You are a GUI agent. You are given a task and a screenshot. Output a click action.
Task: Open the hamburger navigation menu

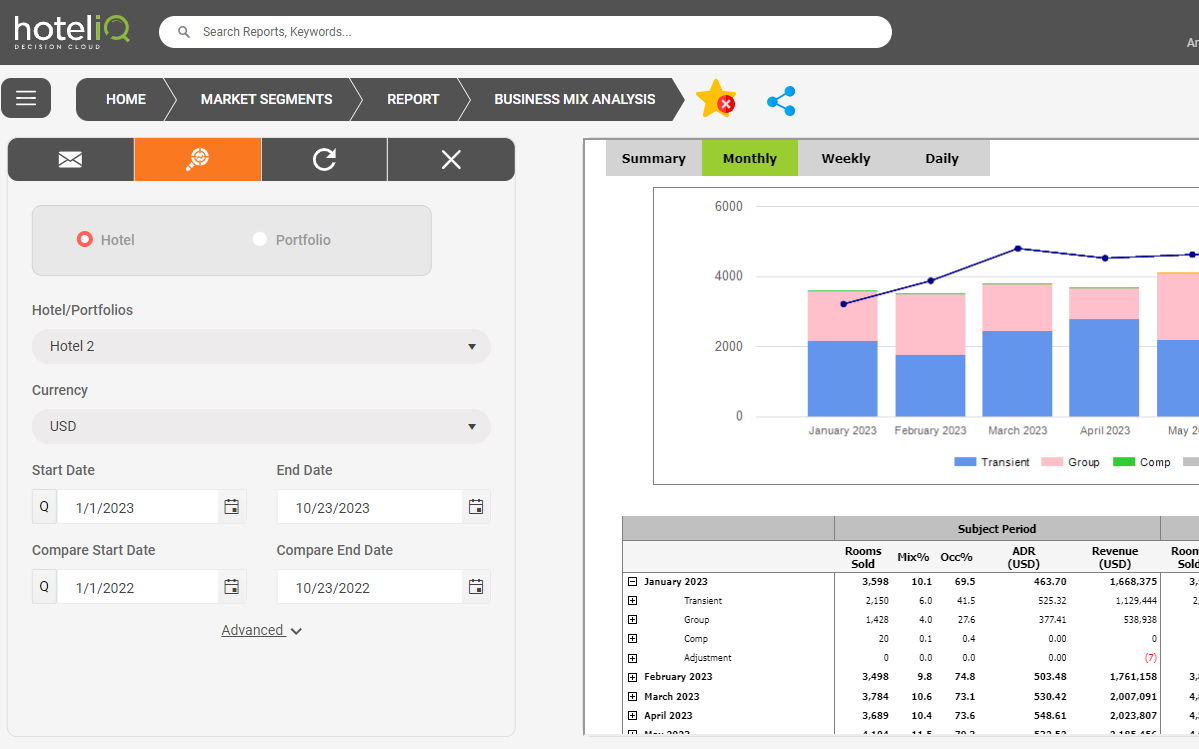pyautogui.click(x=26, y=98)
